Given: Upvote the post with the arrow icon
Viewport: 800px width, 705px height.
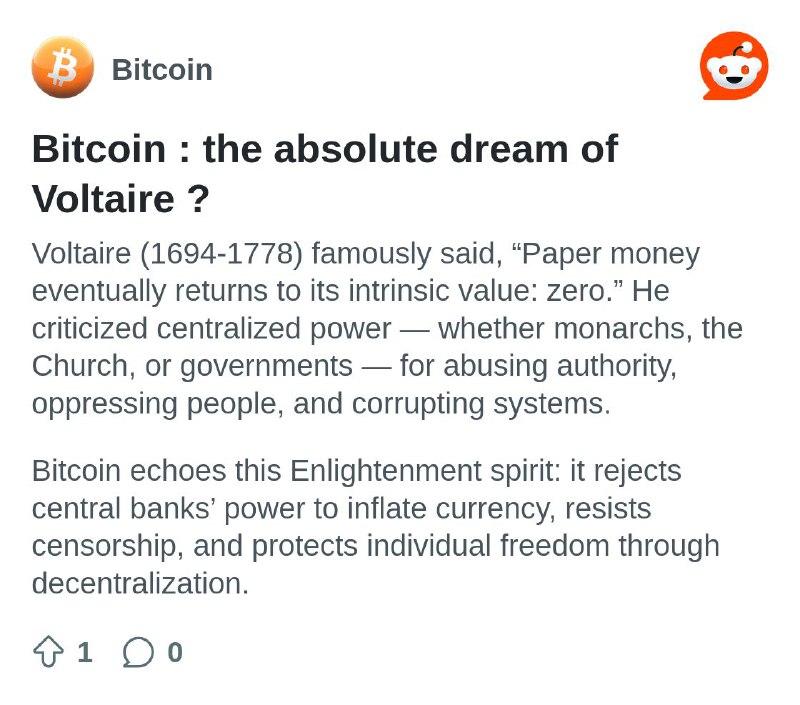Looking at the screenshot, I should coord(48,651).
